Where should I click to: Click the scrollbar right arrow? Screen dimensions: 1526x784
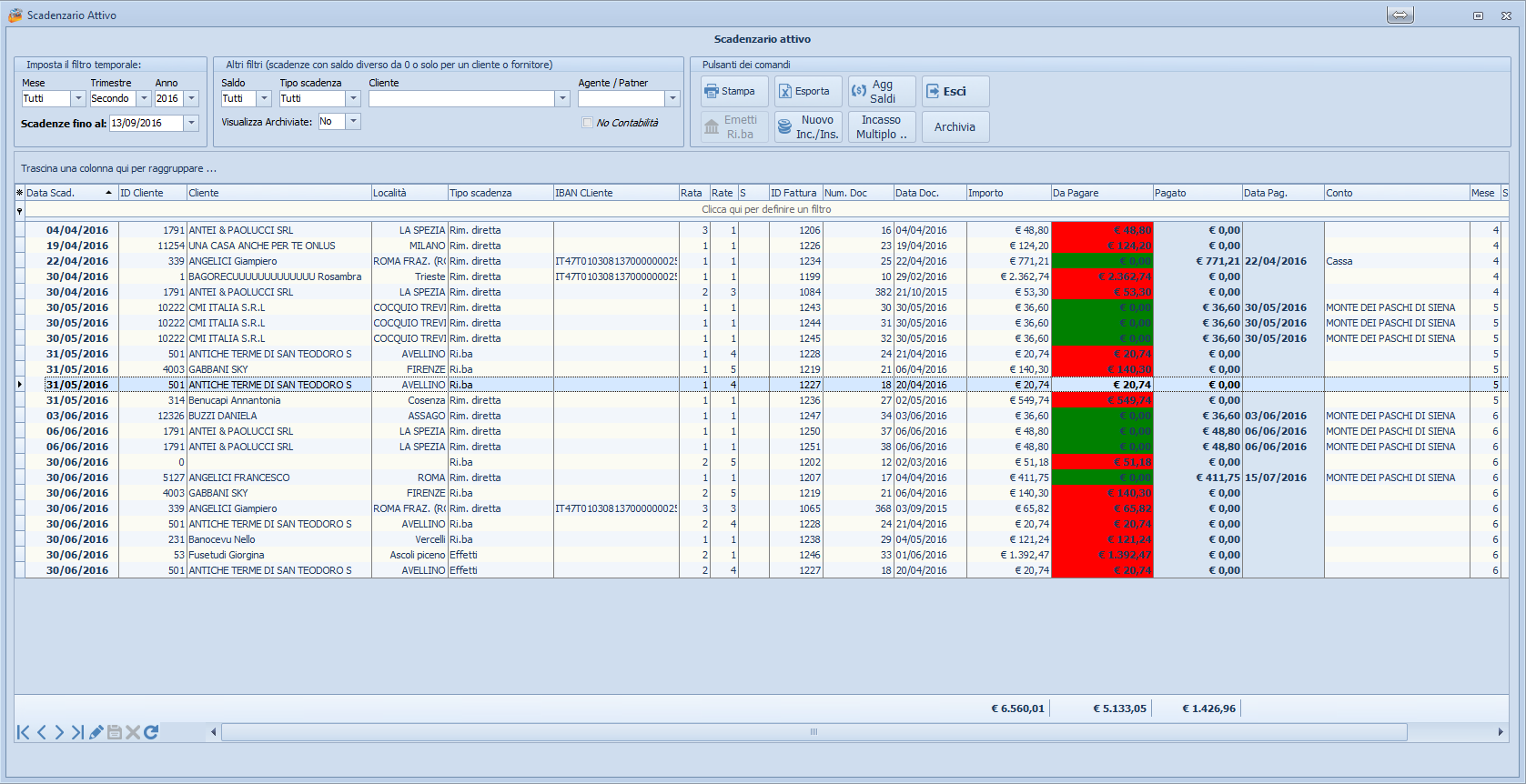[1501, 732]
